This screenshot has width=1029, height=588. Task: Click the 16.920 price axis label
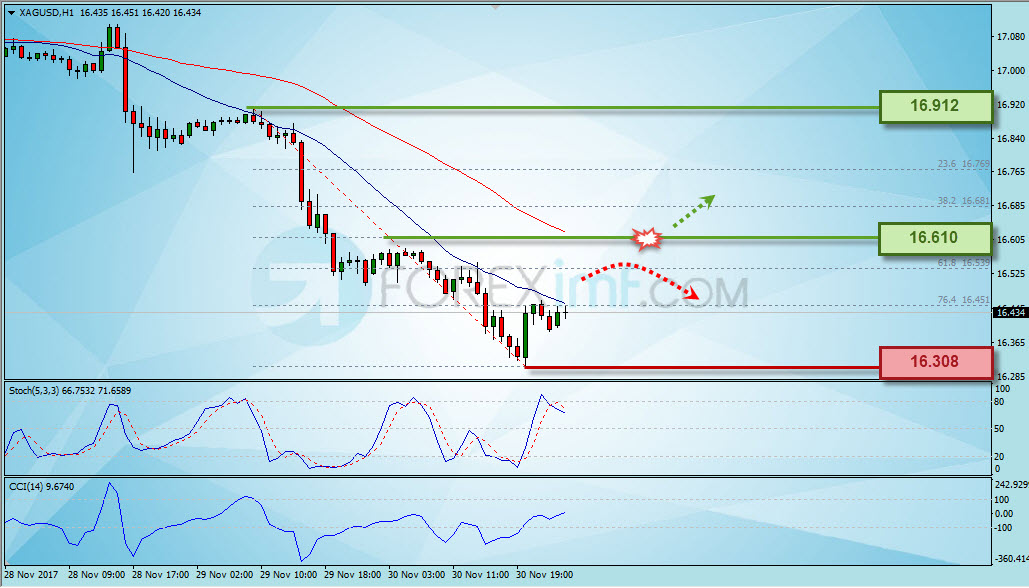[1011, 104]
